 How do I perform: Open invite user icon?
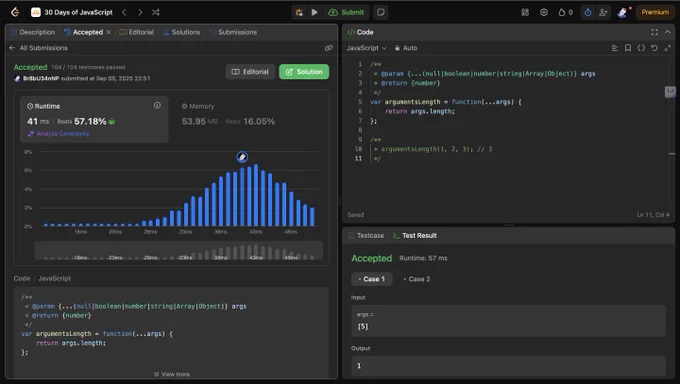pos(603,12)
